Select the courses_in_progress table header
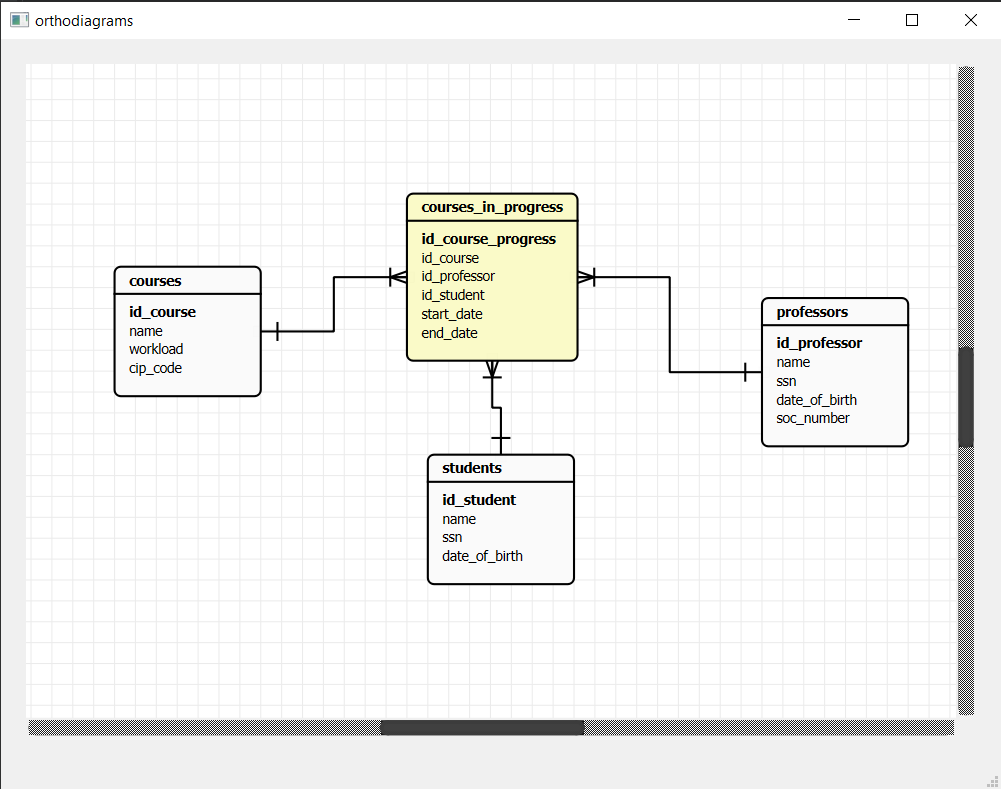Screen dimensions: 1001x789 click(x=492, y=208)
